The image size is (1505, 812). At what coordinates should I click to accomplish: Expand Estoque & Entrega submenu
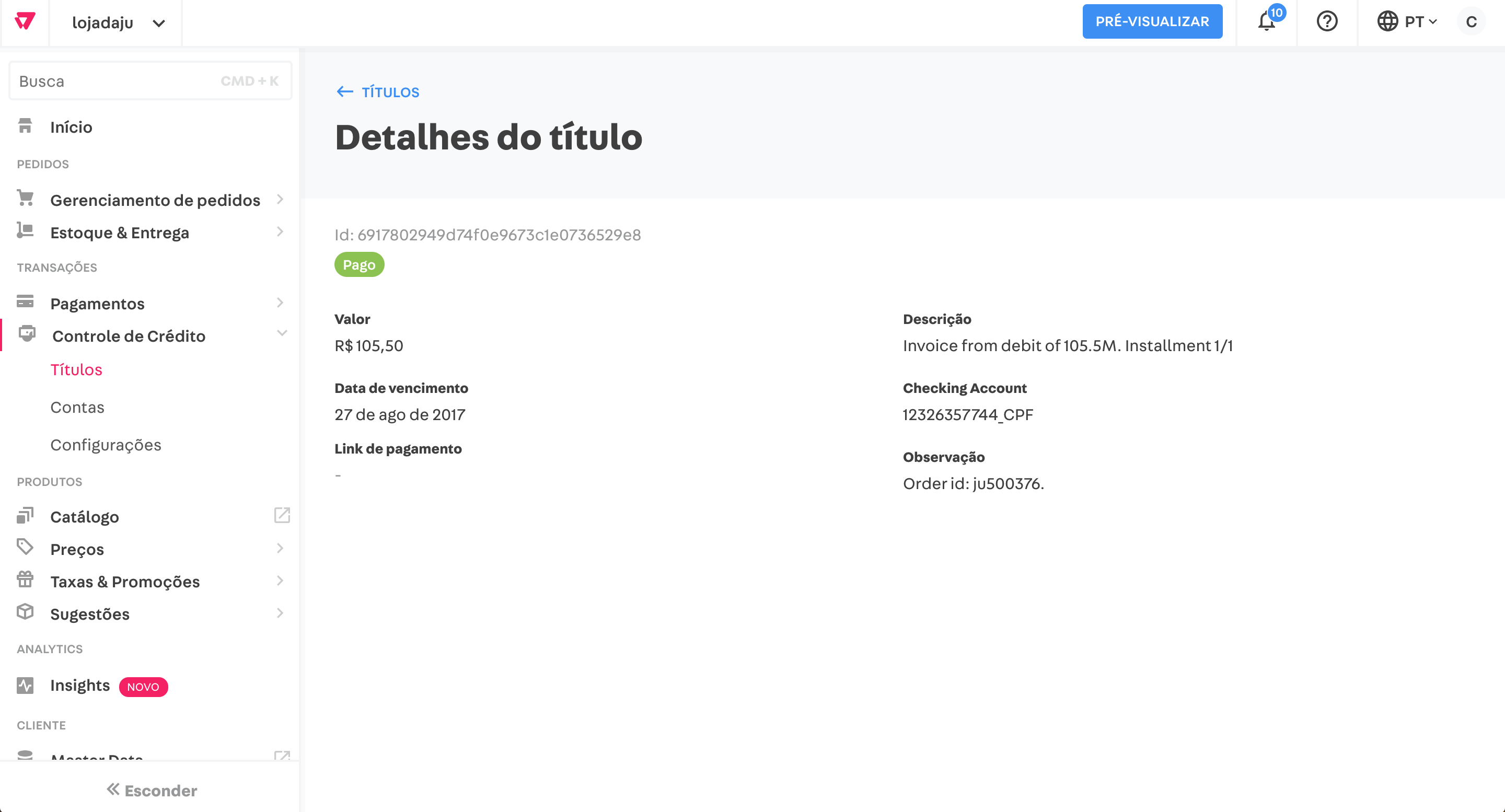coord(280,232)
